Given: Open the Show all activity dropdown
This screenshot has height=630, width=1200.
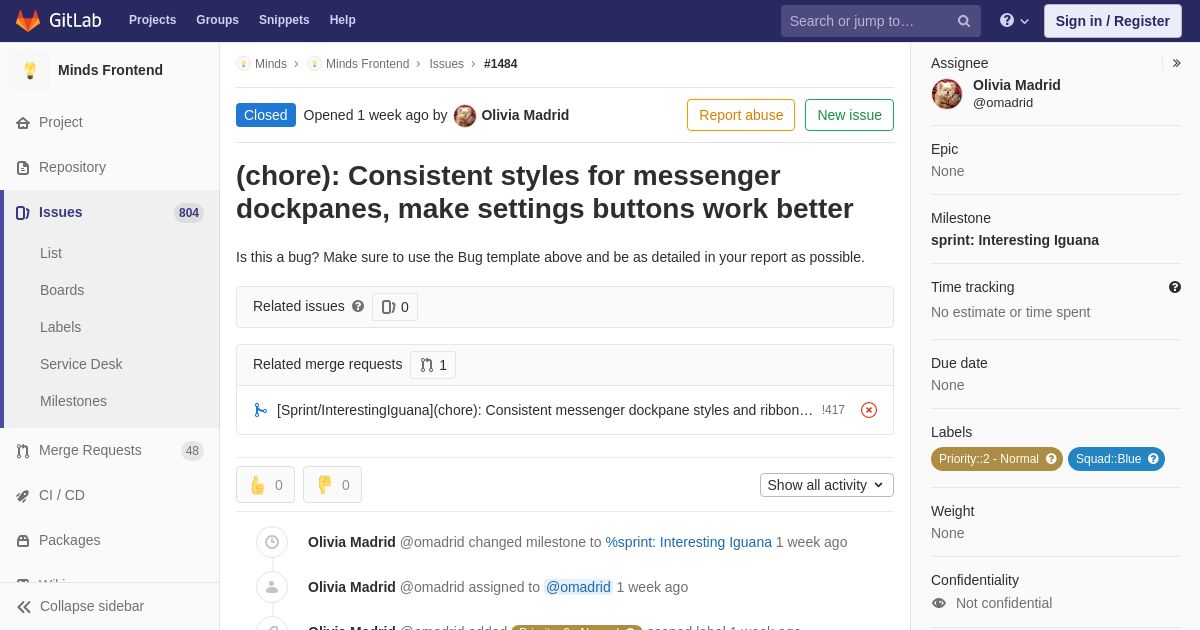Looking at the screenshot, I should [827, 485].
